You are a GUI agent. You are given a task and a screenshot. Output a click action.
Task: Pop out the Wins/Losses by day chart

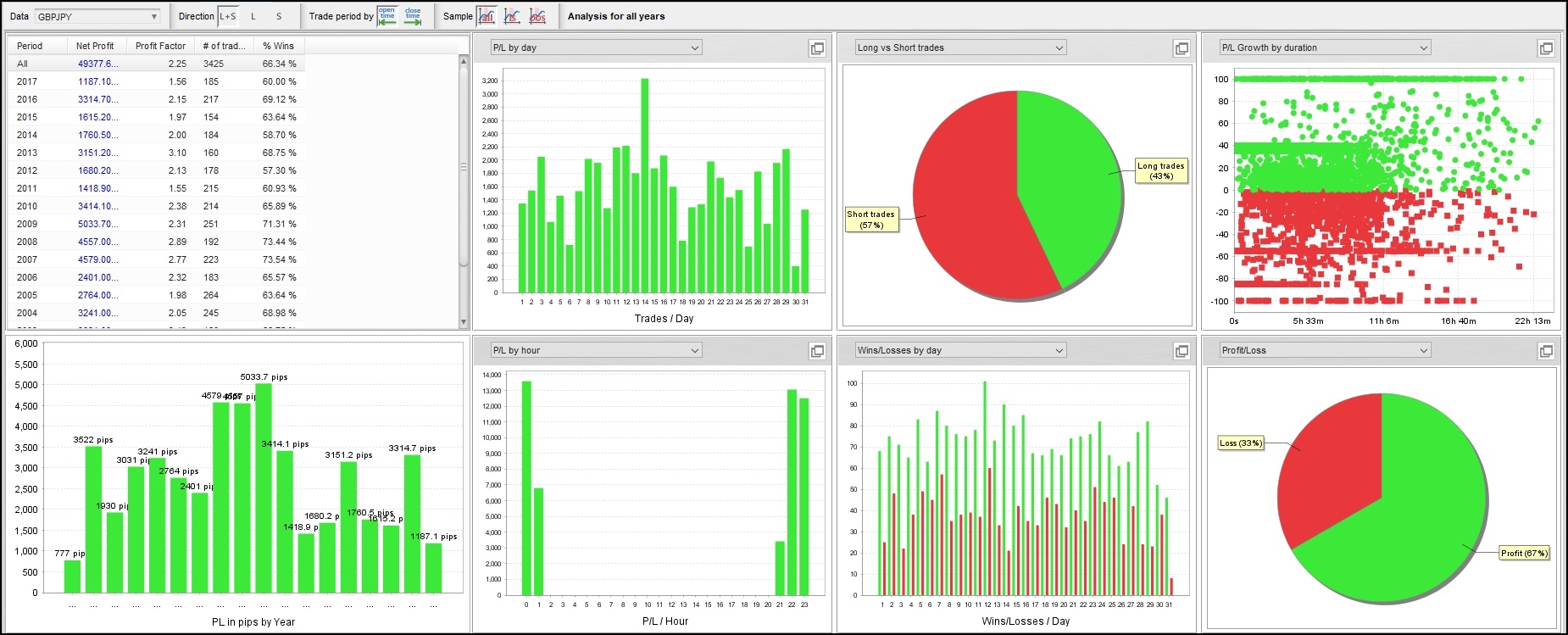[x=1182, y=351]
